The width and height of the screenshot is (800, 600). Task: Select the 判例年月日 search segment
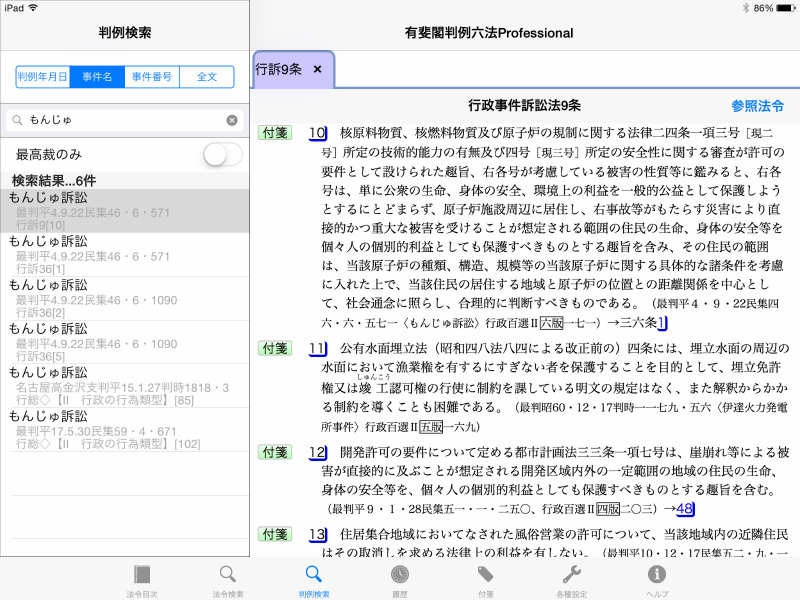[43, 77]
